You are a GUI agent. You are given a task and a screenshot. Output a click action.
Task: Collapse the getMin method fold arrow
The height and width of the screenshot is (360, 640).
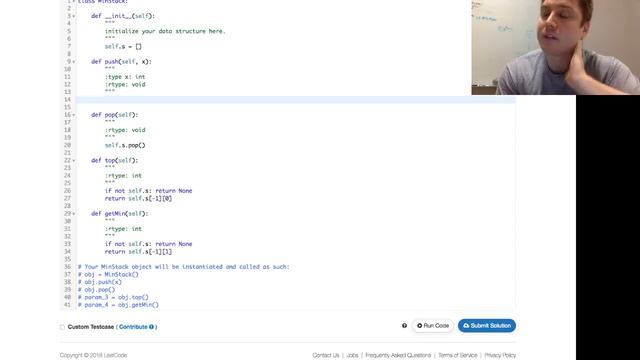74,213
